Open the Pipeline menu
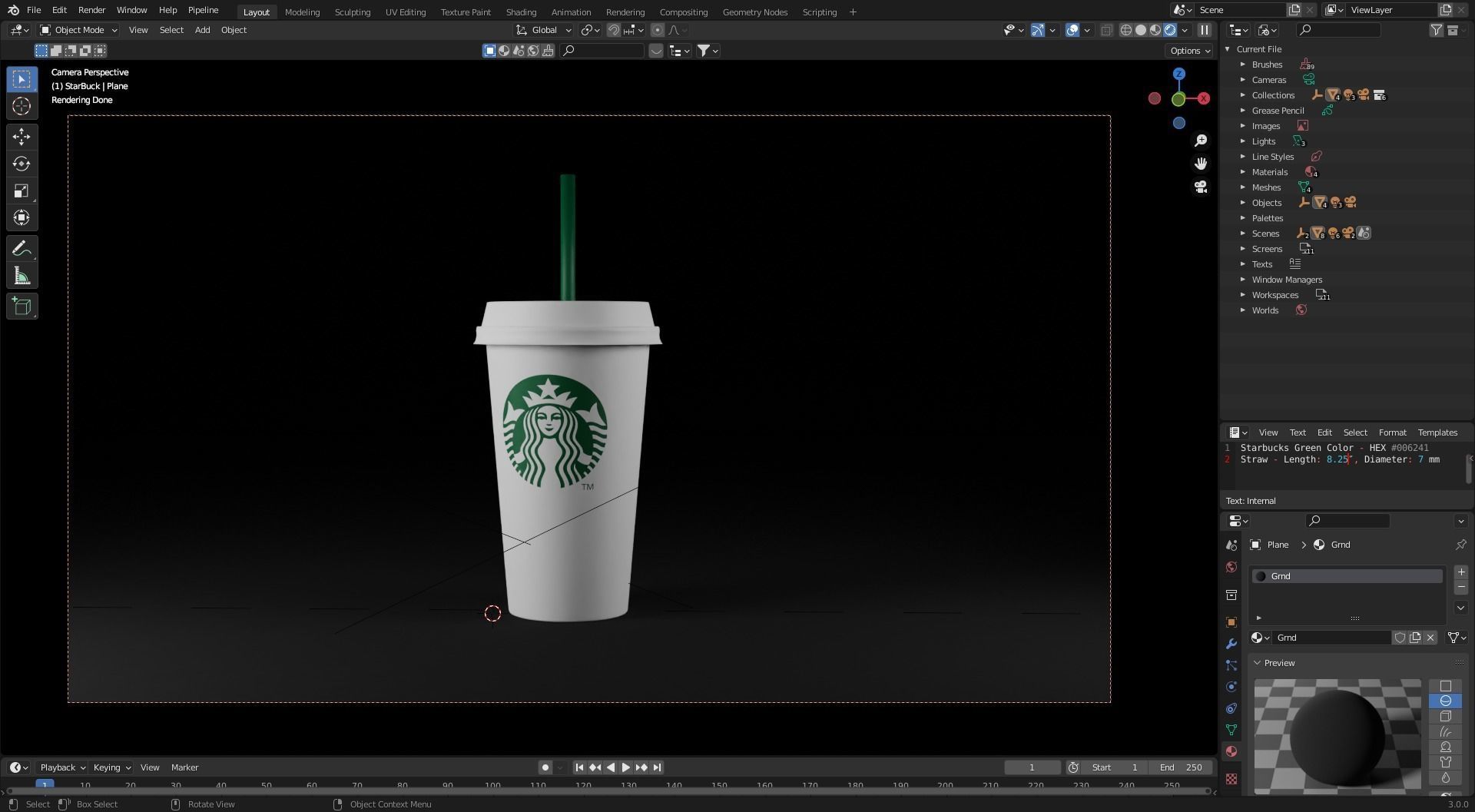The width and height of the screenshot is (1475, 812). (x=203, y=10)
